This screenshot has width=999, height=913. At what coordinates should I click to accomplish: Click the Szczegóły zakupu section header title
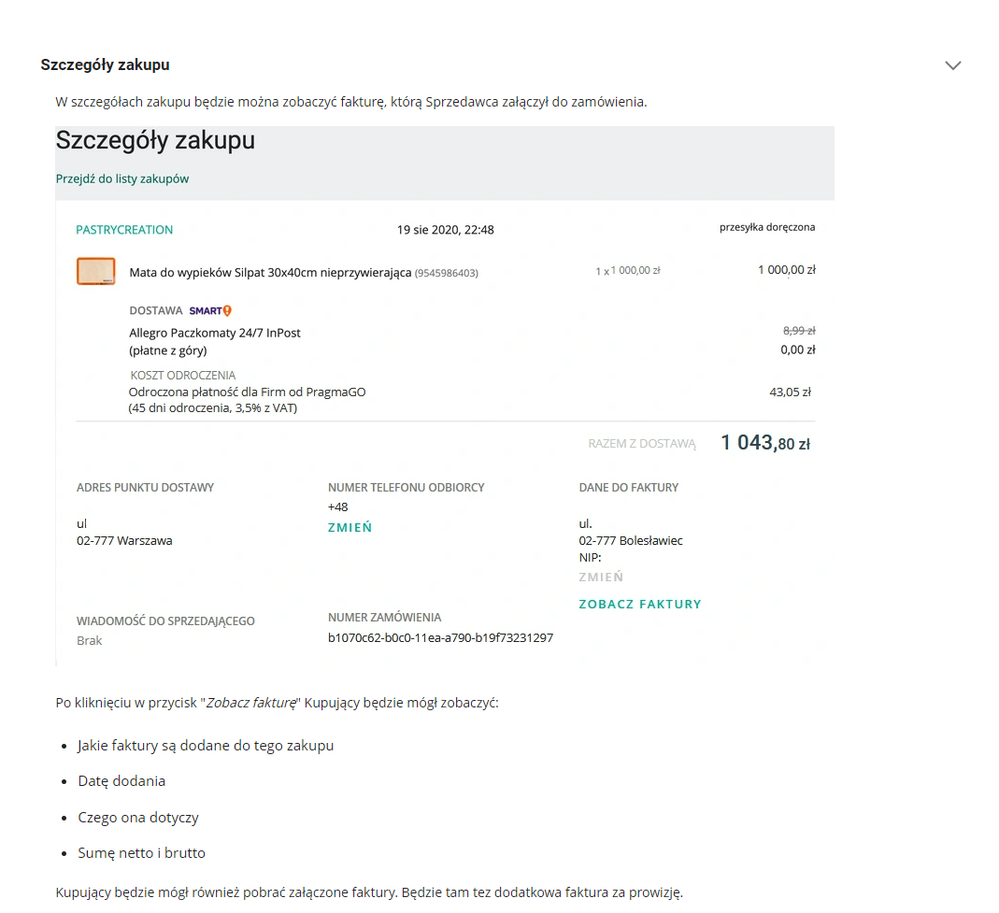tap(105, 65)
